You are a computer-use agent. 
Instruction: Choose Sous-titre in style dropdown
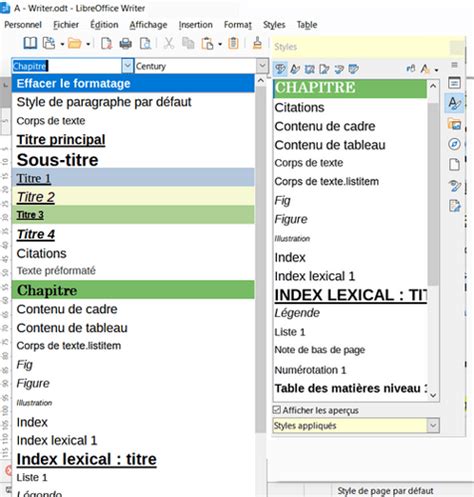[x=133, y=160]
